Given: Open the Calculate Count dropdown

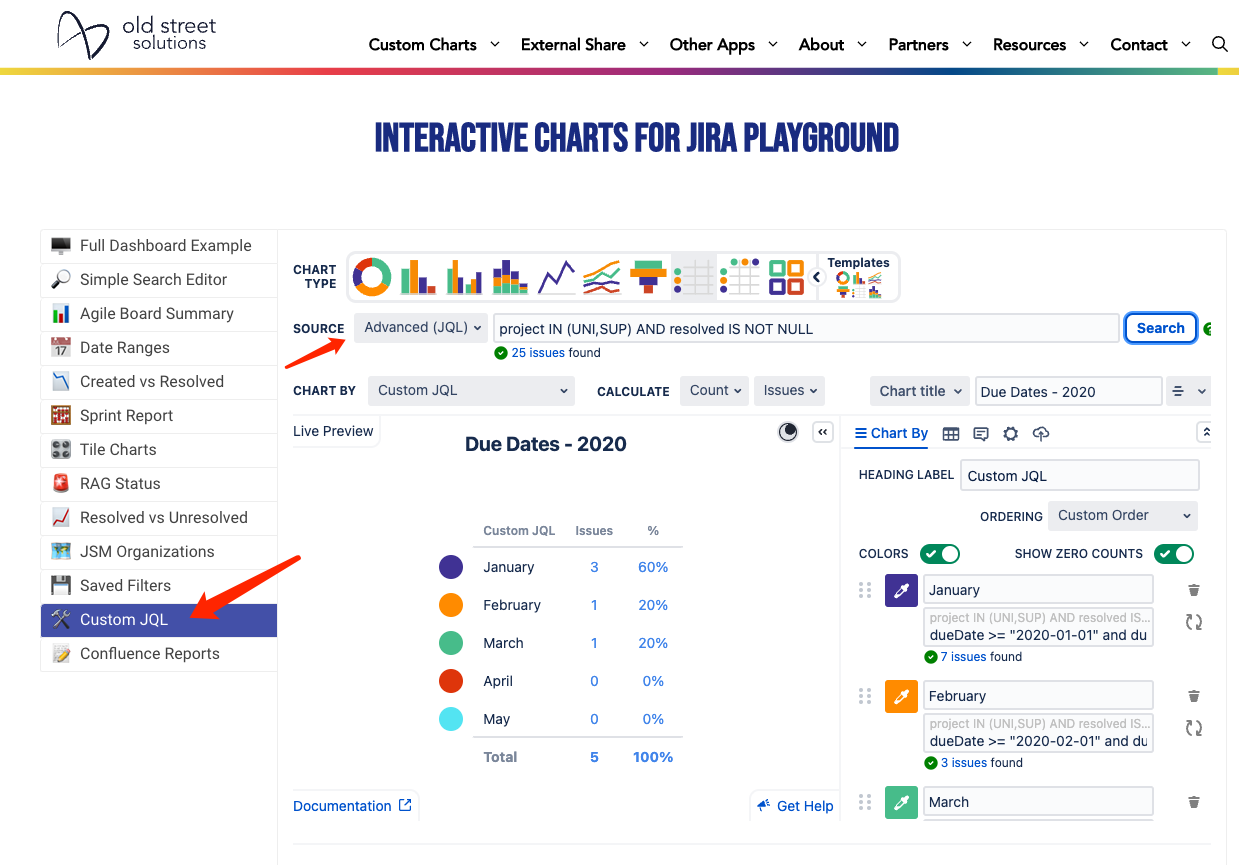Looking at the screenshot, I should point(715,391).
